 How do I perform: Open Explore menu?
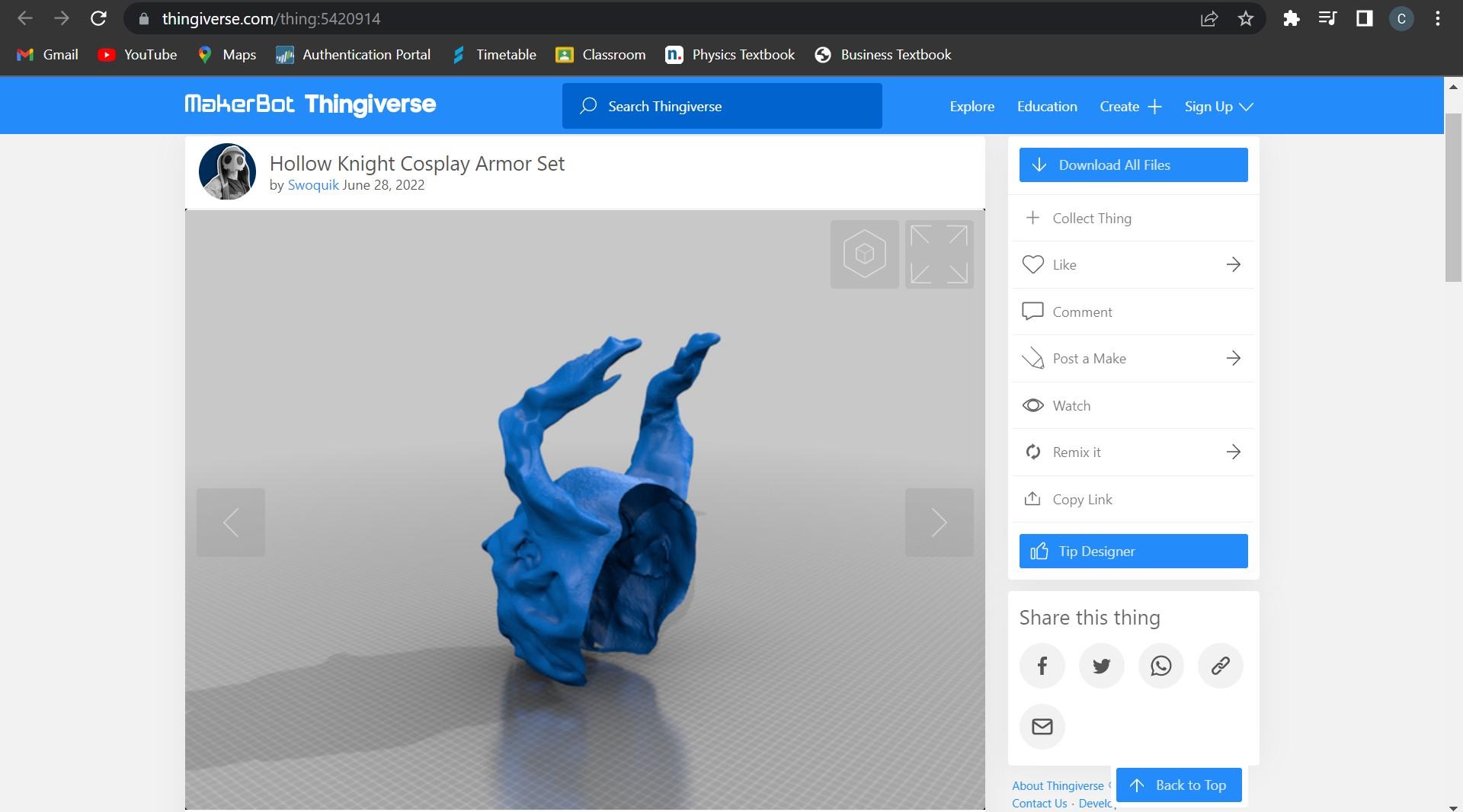972,107
